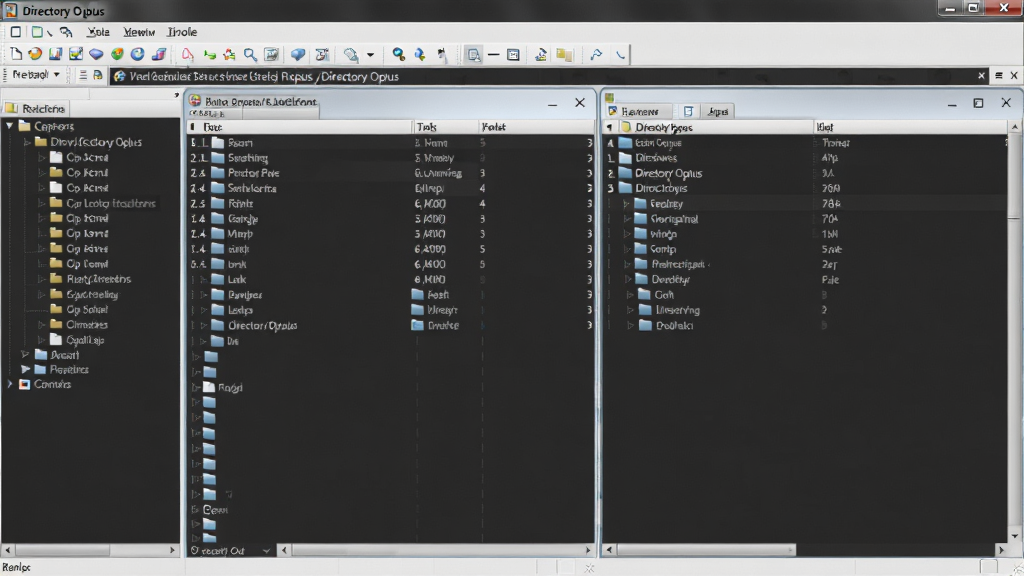Click the blue hooked arrow toolbar icon
Viewport: 1024px width, 576px height.
point(596,55)
